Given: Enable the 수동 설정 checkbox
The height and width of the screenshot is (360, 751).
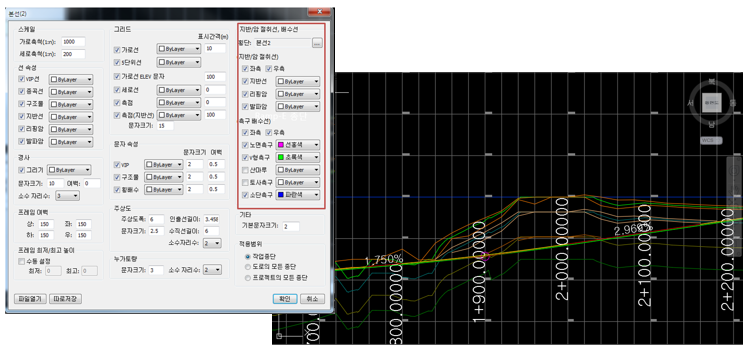Looking at the screenshot, I should pos(21,261).
